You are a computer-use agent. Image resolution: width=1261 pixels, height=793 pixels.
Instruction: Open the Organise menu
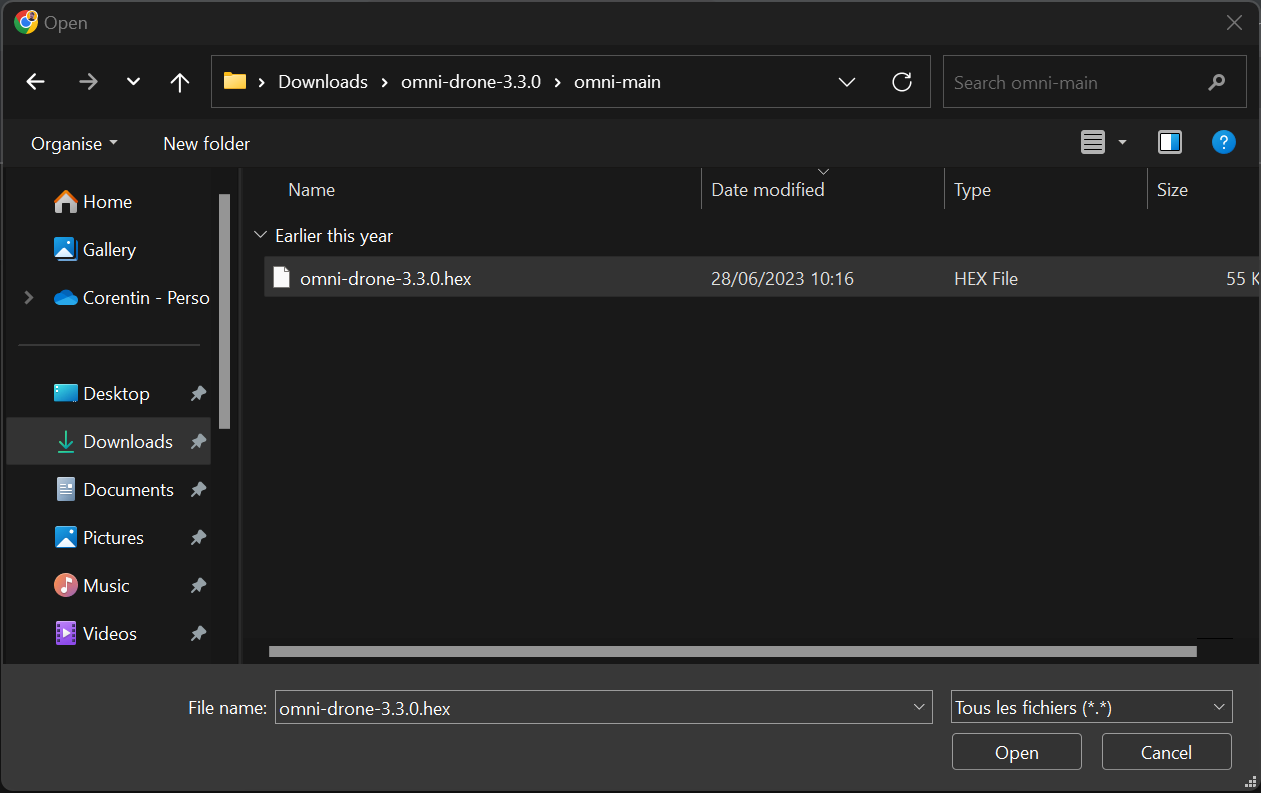[x=74, y=144]
